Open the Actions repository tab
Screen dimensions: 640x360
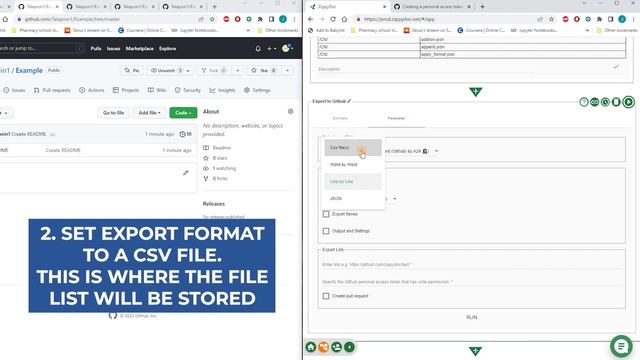(92, 90)
